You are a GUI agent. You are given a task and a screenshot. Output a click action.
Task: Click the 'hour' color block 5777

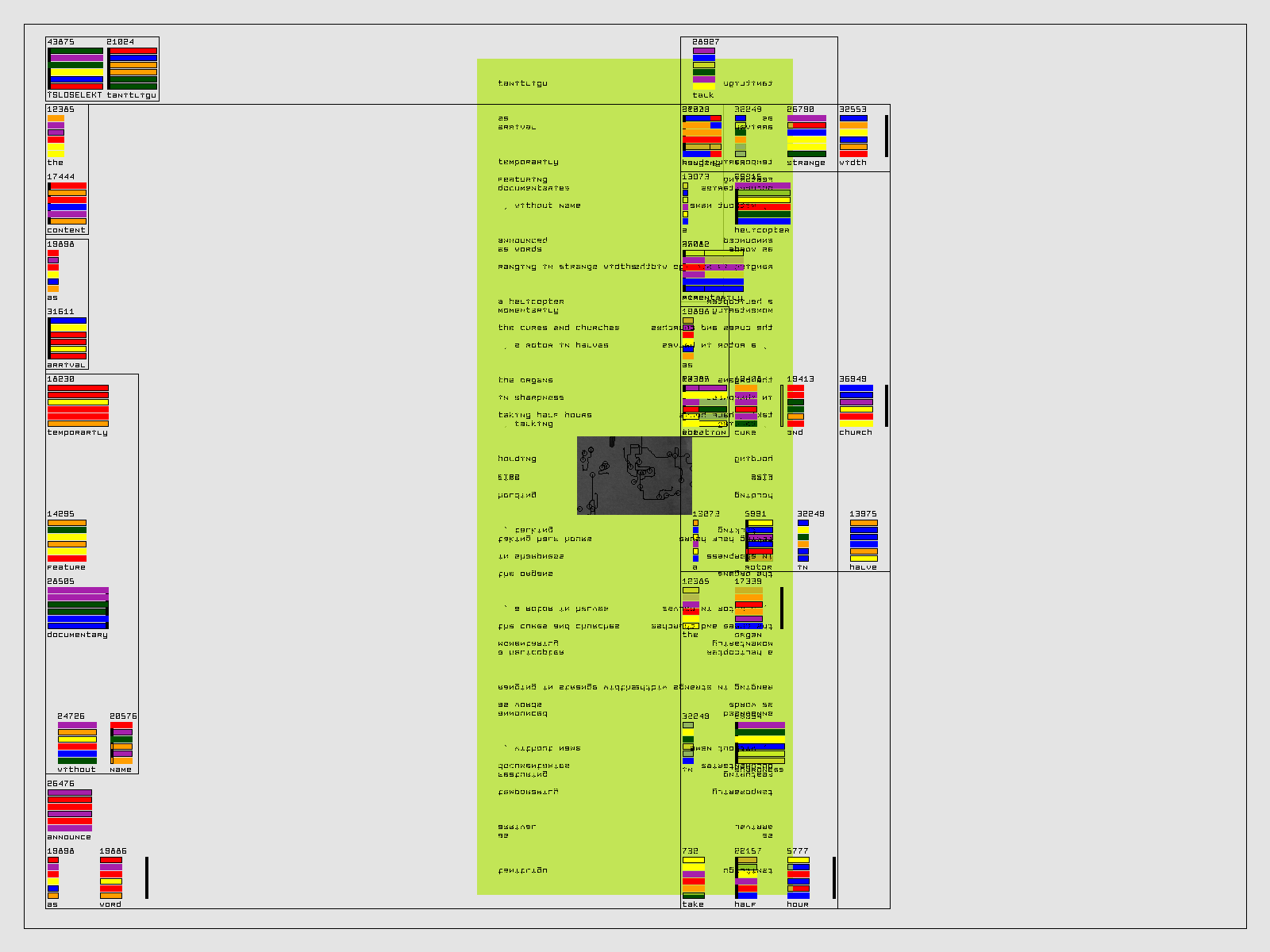click(x=798, y=877)
